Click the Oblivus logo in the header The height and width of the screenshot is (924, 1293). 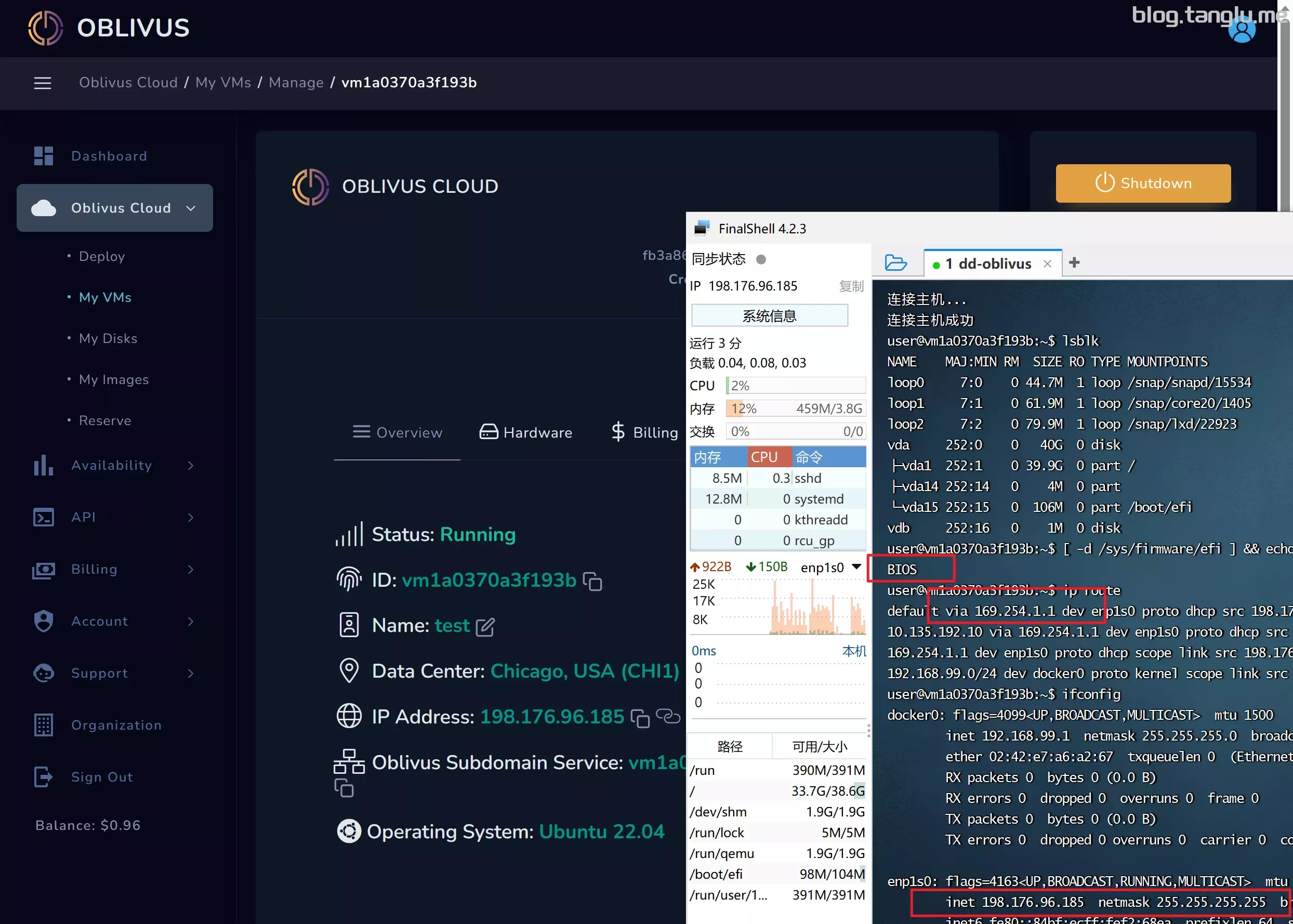click(x=109, y=28)
